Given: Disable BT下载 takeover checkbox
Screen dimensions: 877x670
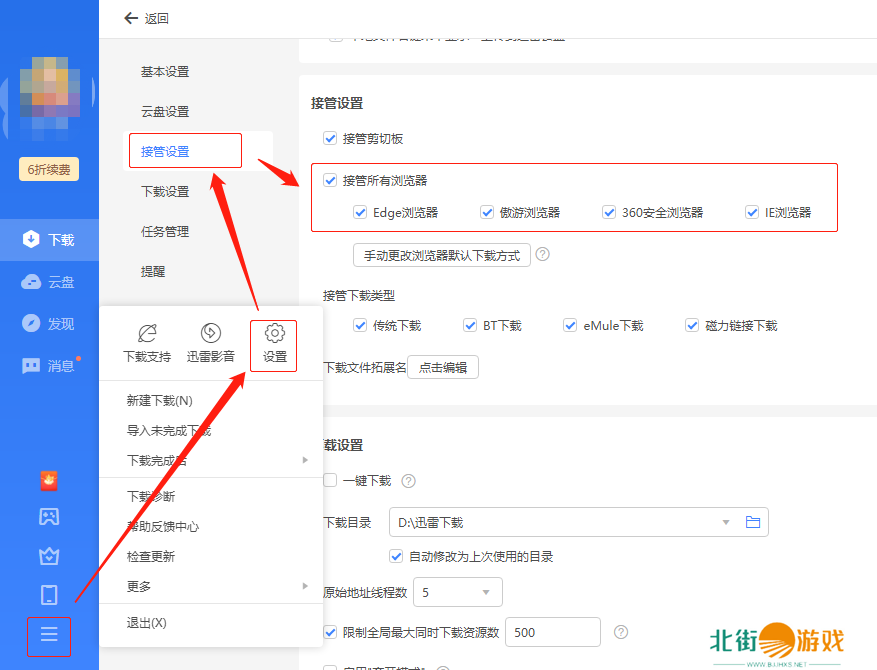Looking at the screenshot, I should point(470,325).
